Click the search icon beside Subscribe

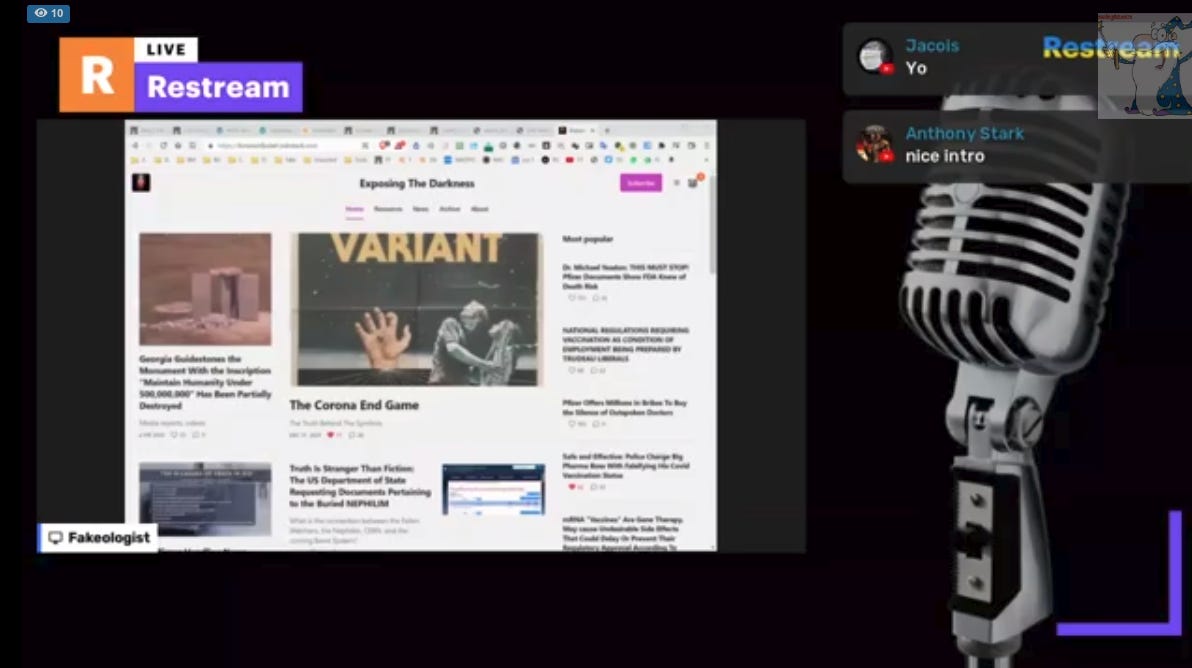click(x=677, y=182)
